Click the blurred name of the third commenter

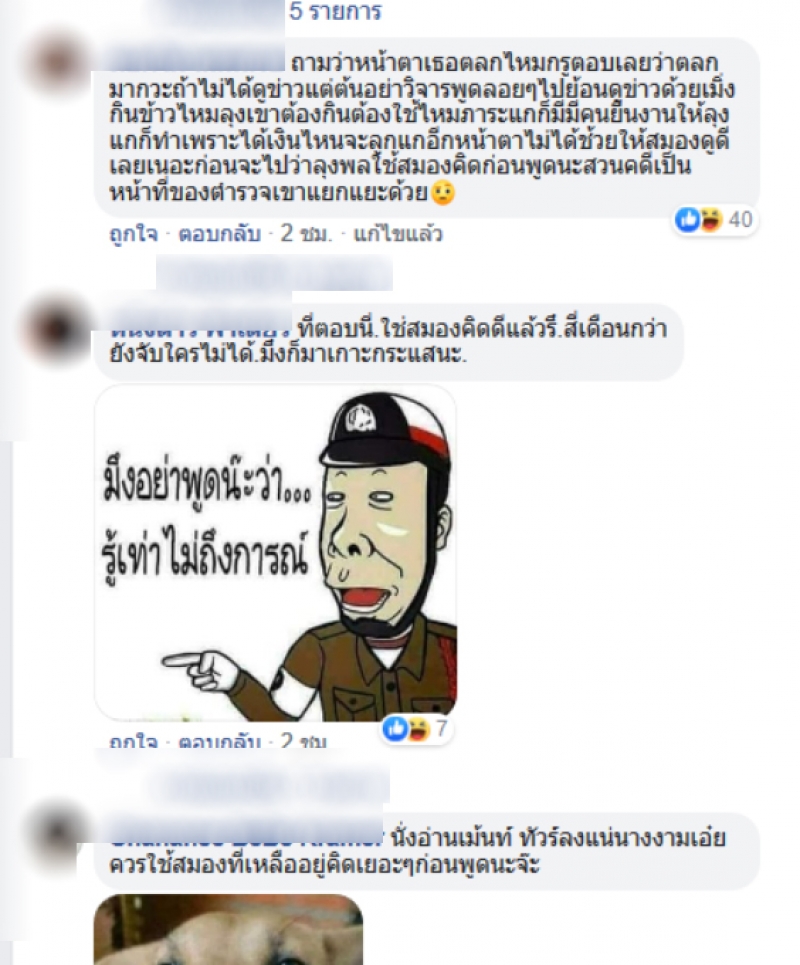tap(246, 837)
